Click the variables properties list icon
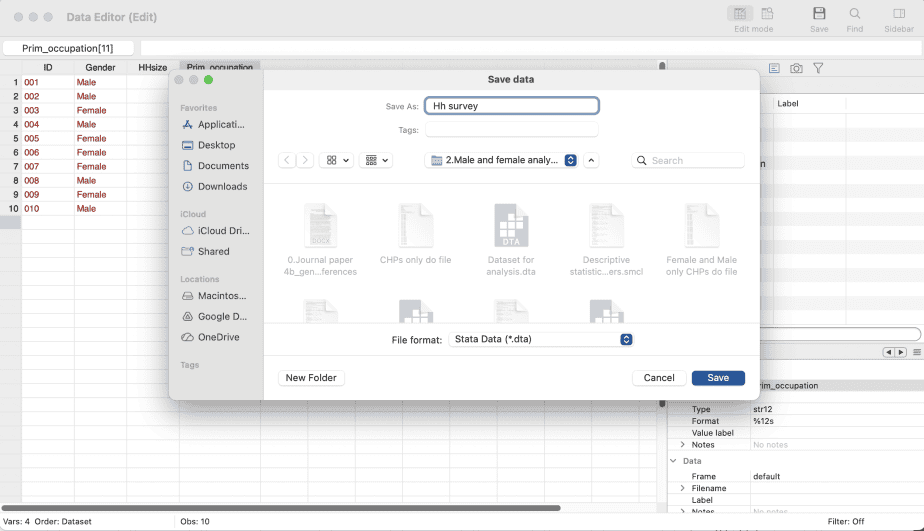Viewport: 924px width, 531px height. coord(774,68)
